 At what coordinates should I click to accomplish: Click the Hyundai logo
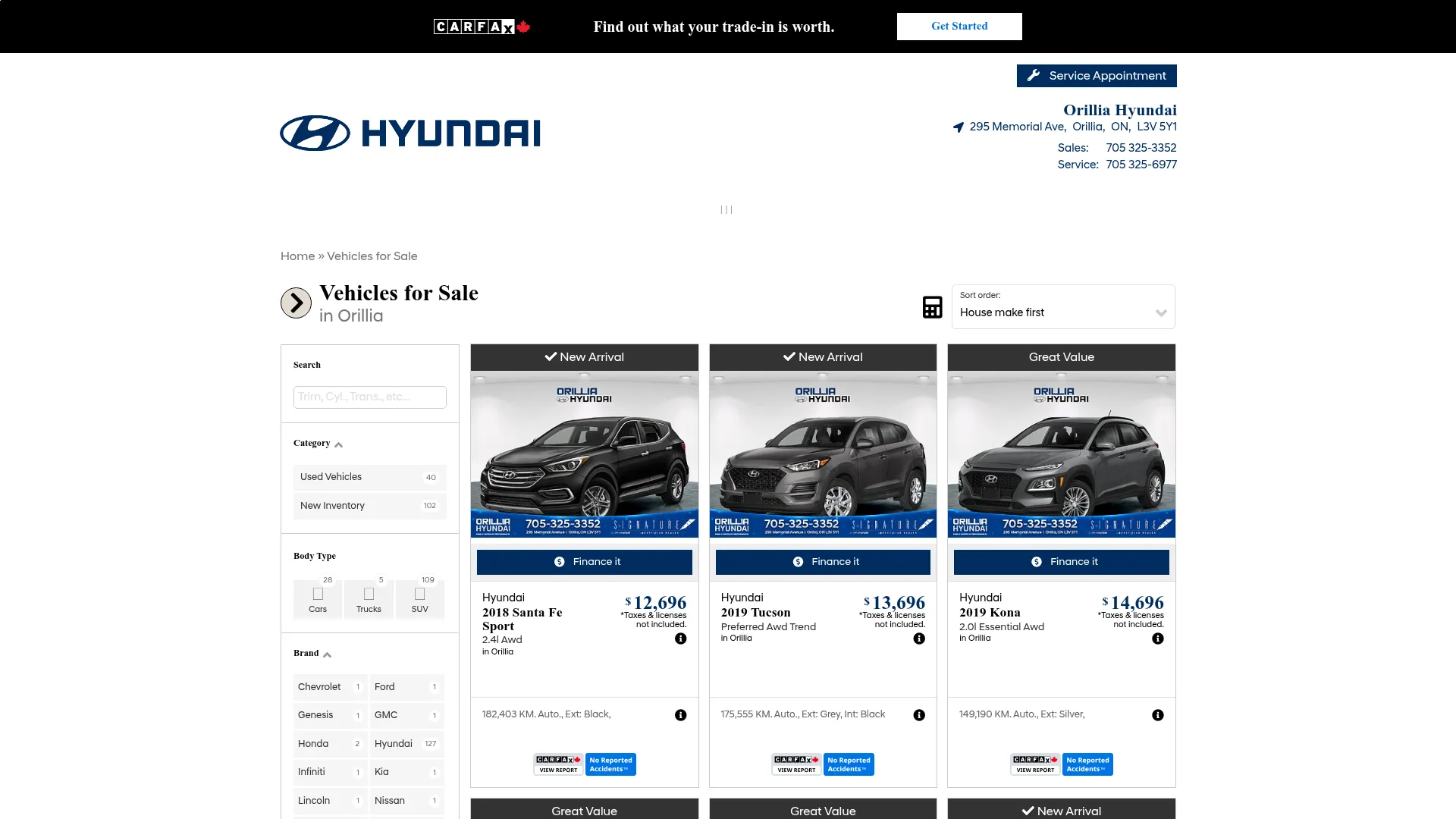[410, 133]
